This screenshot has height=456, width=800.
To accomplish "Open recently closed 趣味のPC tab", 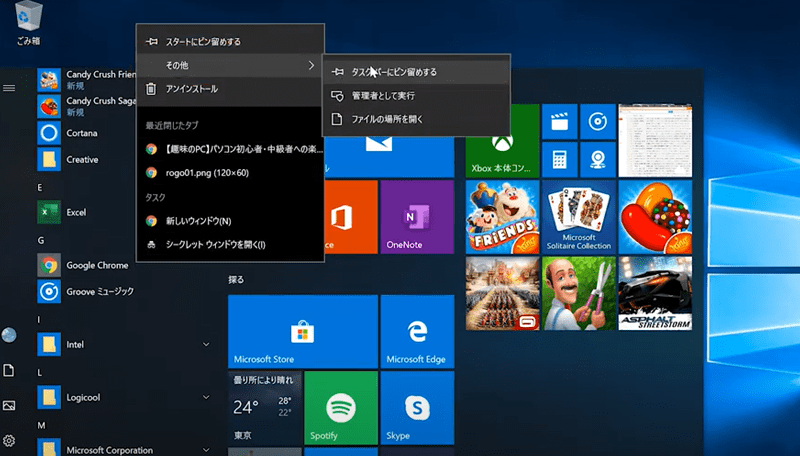I will coord(230,149).
